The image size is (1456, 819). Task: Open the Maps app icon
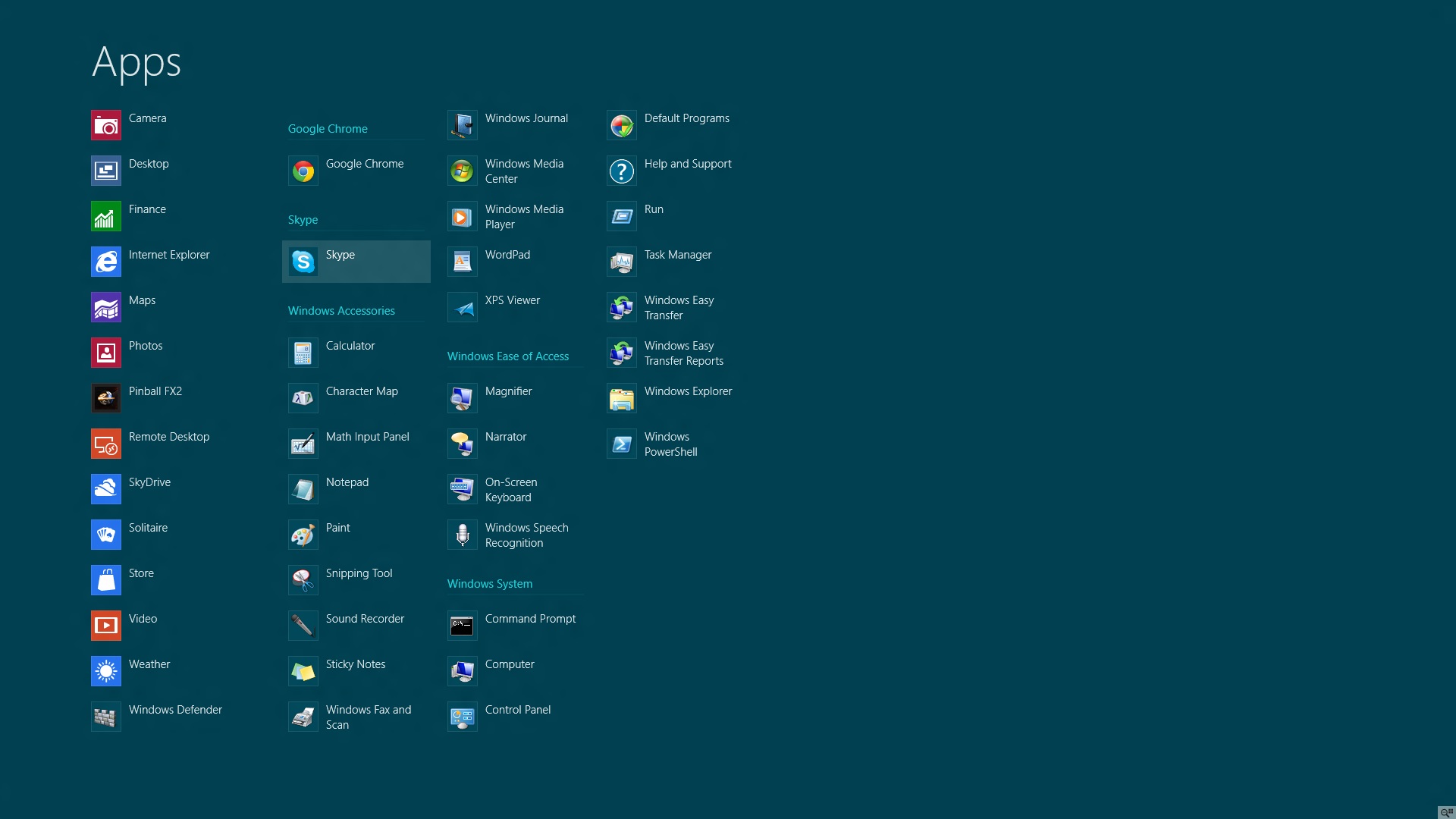106,307
